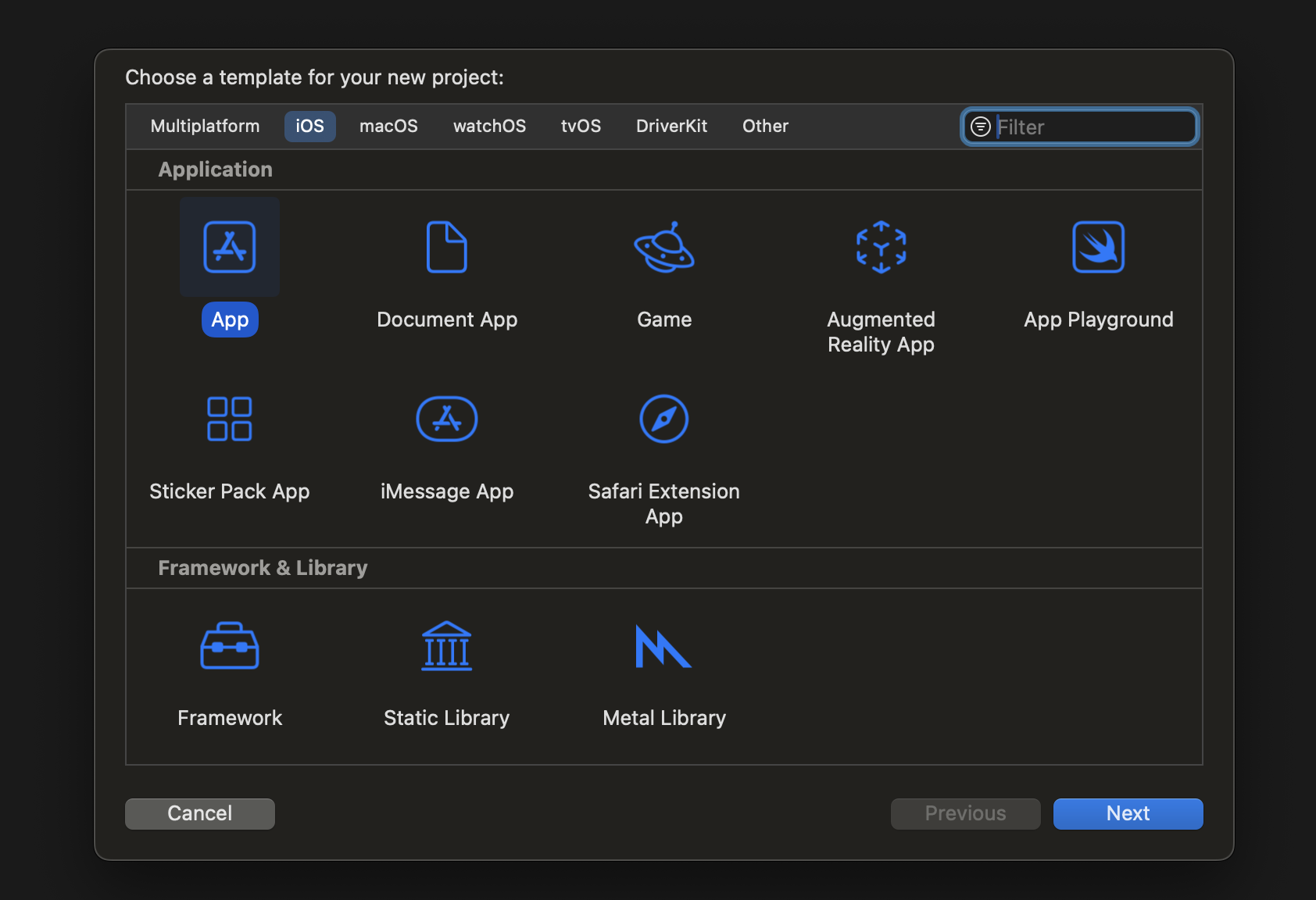Choose the App Playground Swift icon

1099,247
